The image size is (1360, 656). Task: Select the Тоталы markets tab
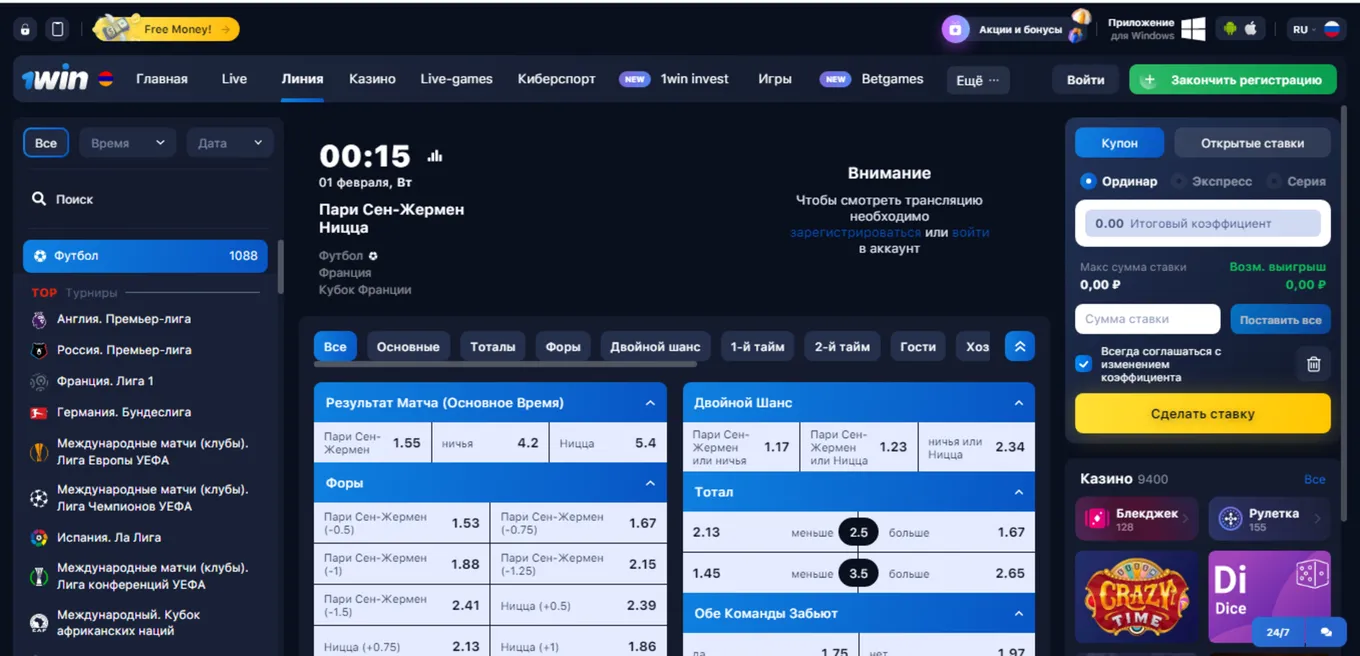(493, 347)
